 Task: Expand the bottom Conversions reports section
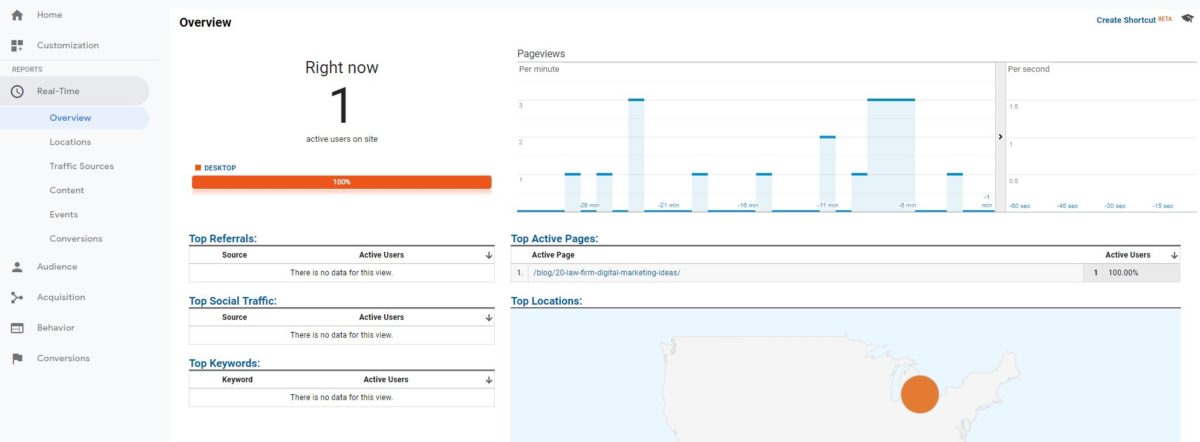pos(63,358)
